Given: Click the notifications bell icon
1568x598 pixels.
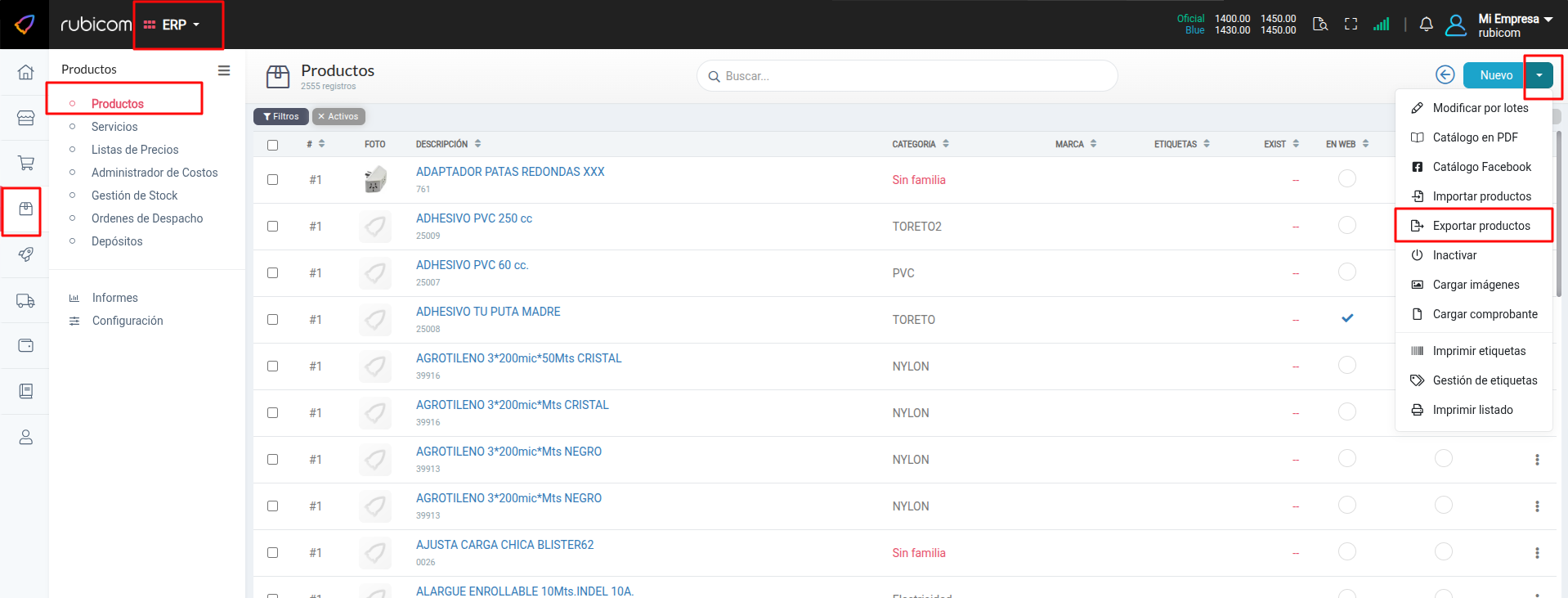Looking at the screenshot, I should click(1426, 25).
